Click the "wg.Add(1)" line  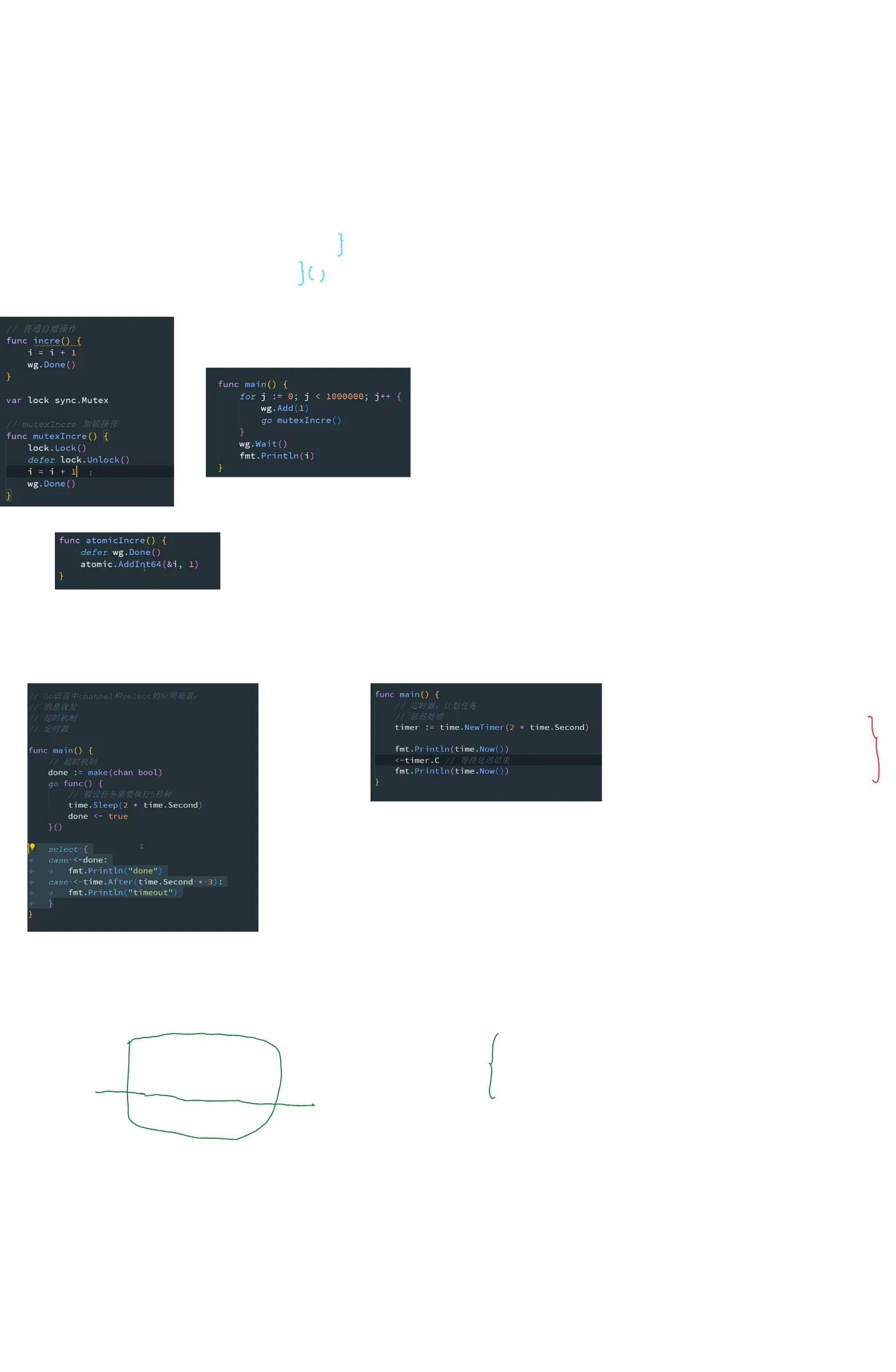284,408
